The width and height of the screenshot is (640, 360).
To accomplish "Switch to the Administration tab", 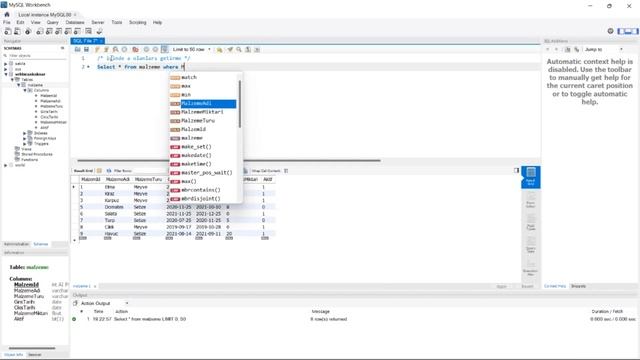I will tap(16, 244).
